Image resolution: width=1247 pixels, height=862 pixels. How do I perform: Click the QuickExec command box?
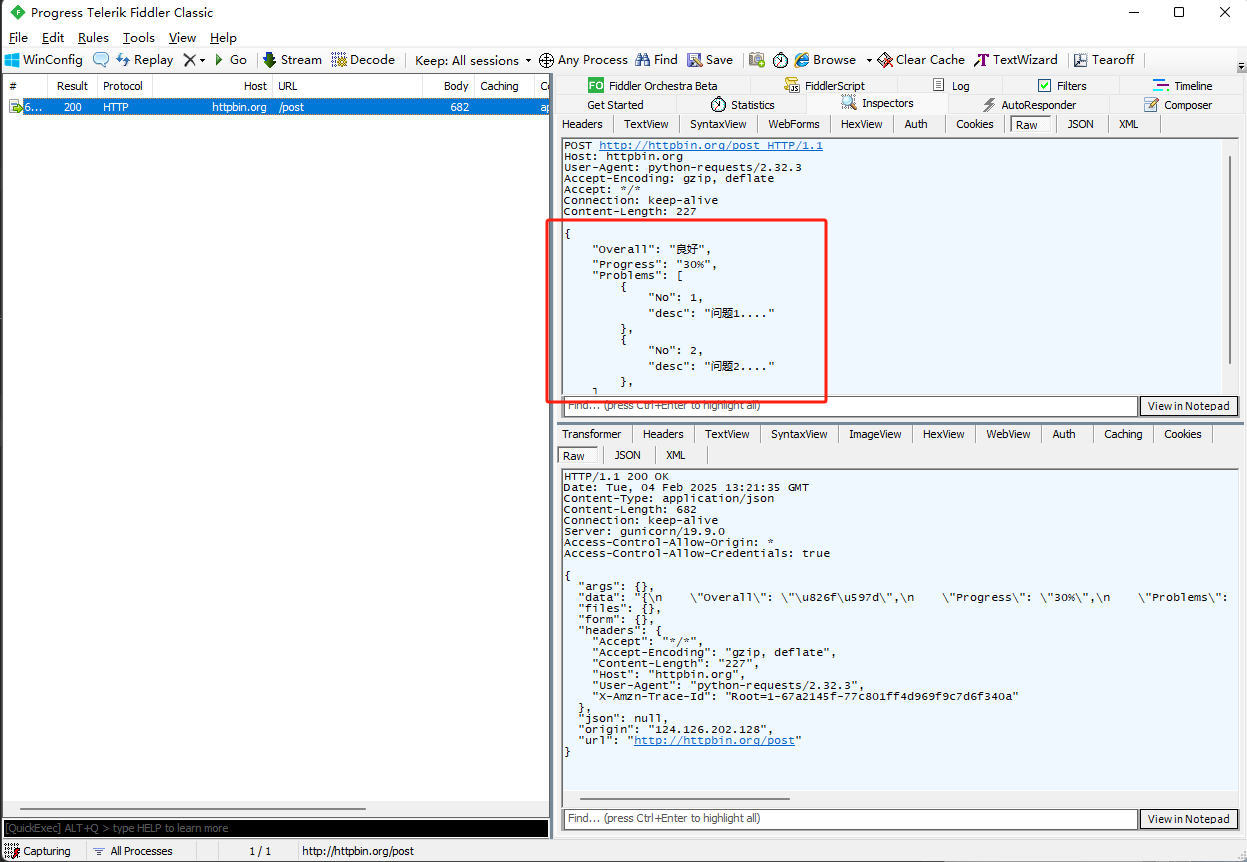(276, 828)
